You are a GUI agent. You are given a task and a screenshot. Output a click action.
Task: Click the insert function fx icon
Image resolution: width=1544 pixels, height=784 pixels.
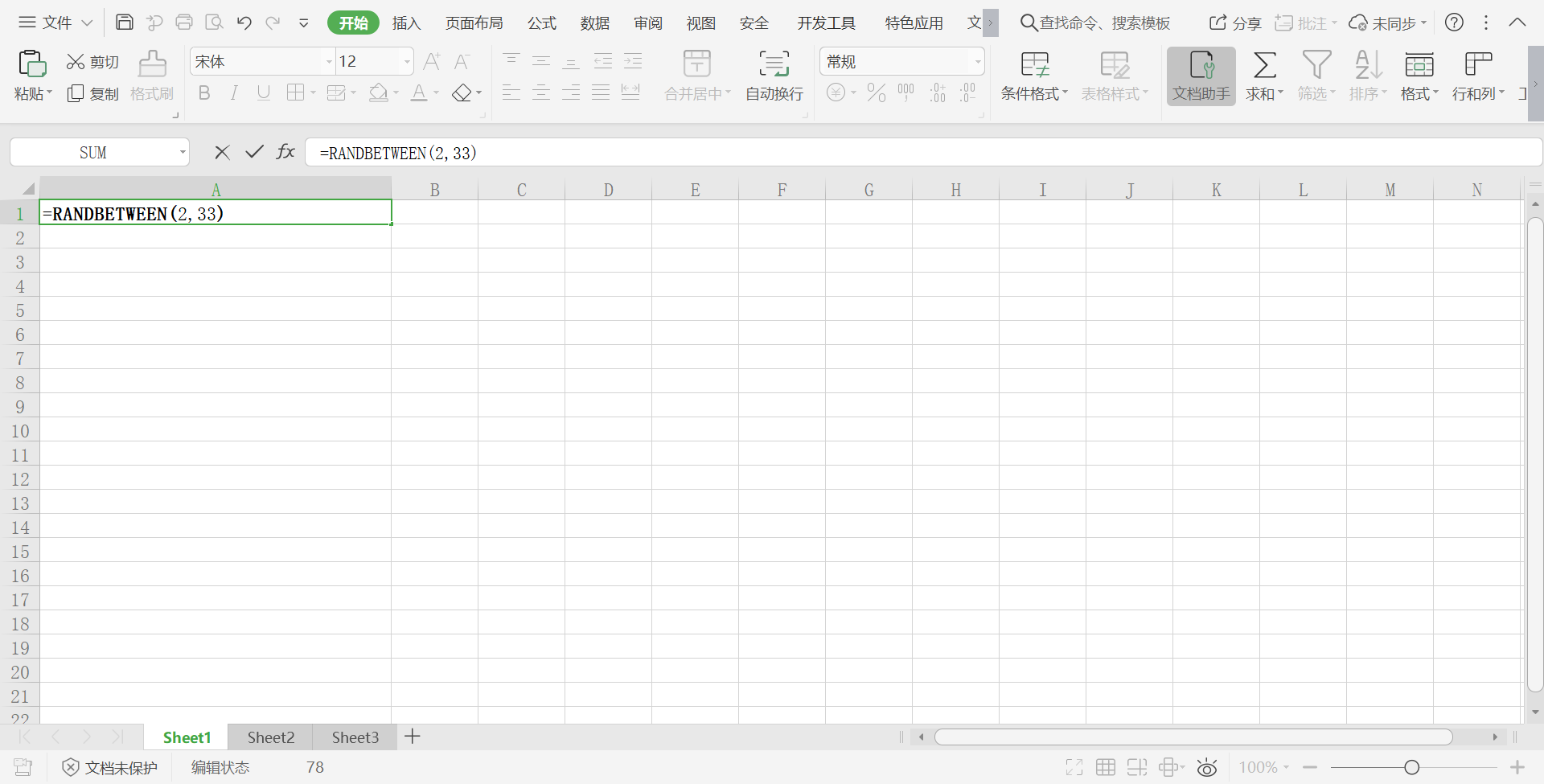pos(285,152)
